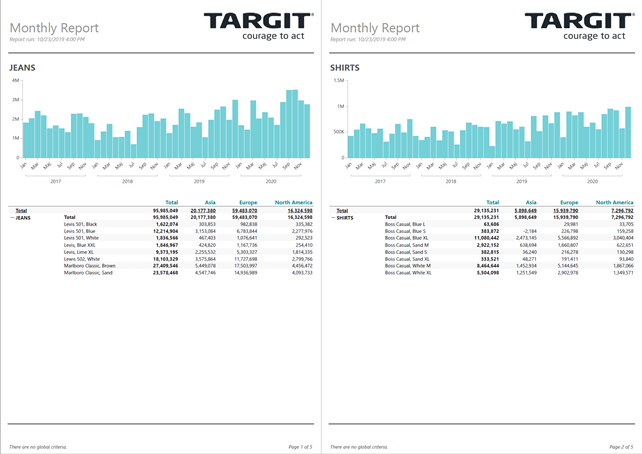The height and width of the screenshot is (454, 642).
Task: Select the 'Levis 501, Black' row label
Action: coord(80,224)
